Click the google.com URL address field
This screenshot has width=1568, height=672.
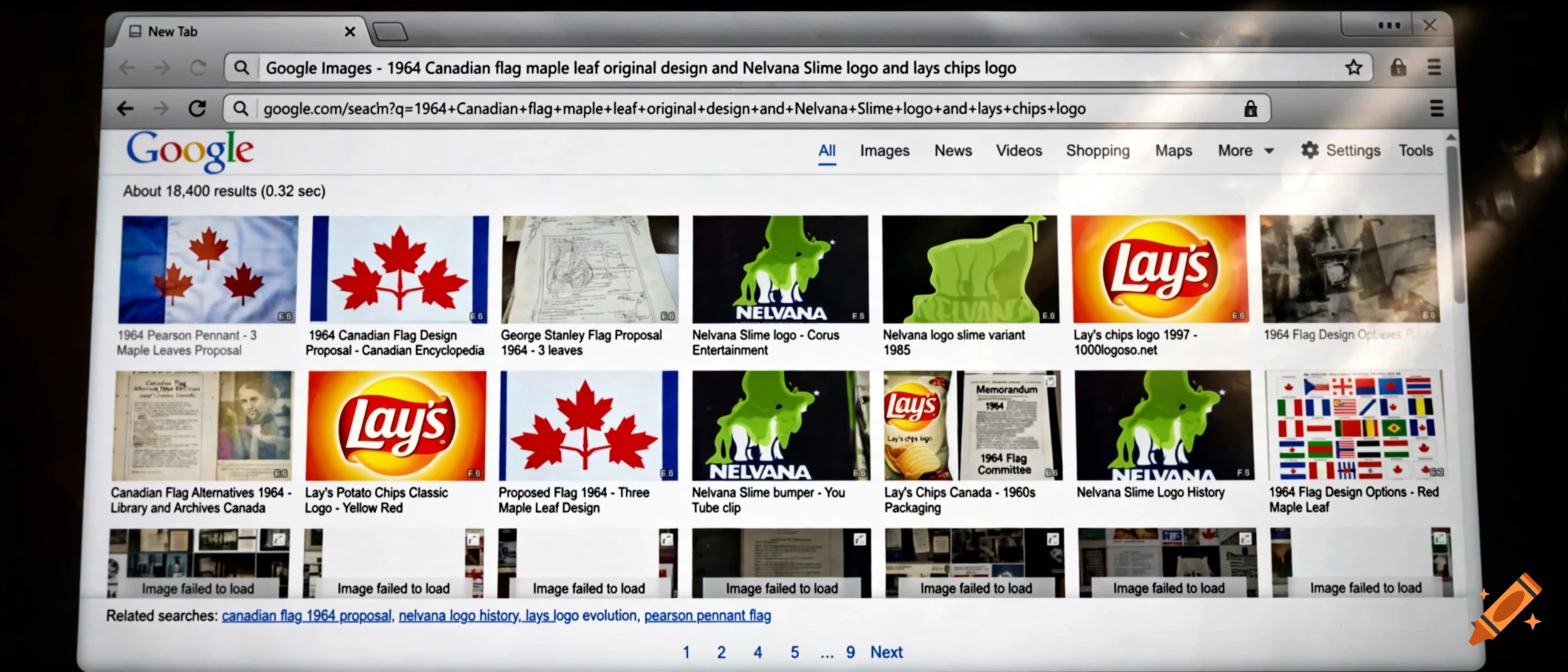click(x=746, y=109)
